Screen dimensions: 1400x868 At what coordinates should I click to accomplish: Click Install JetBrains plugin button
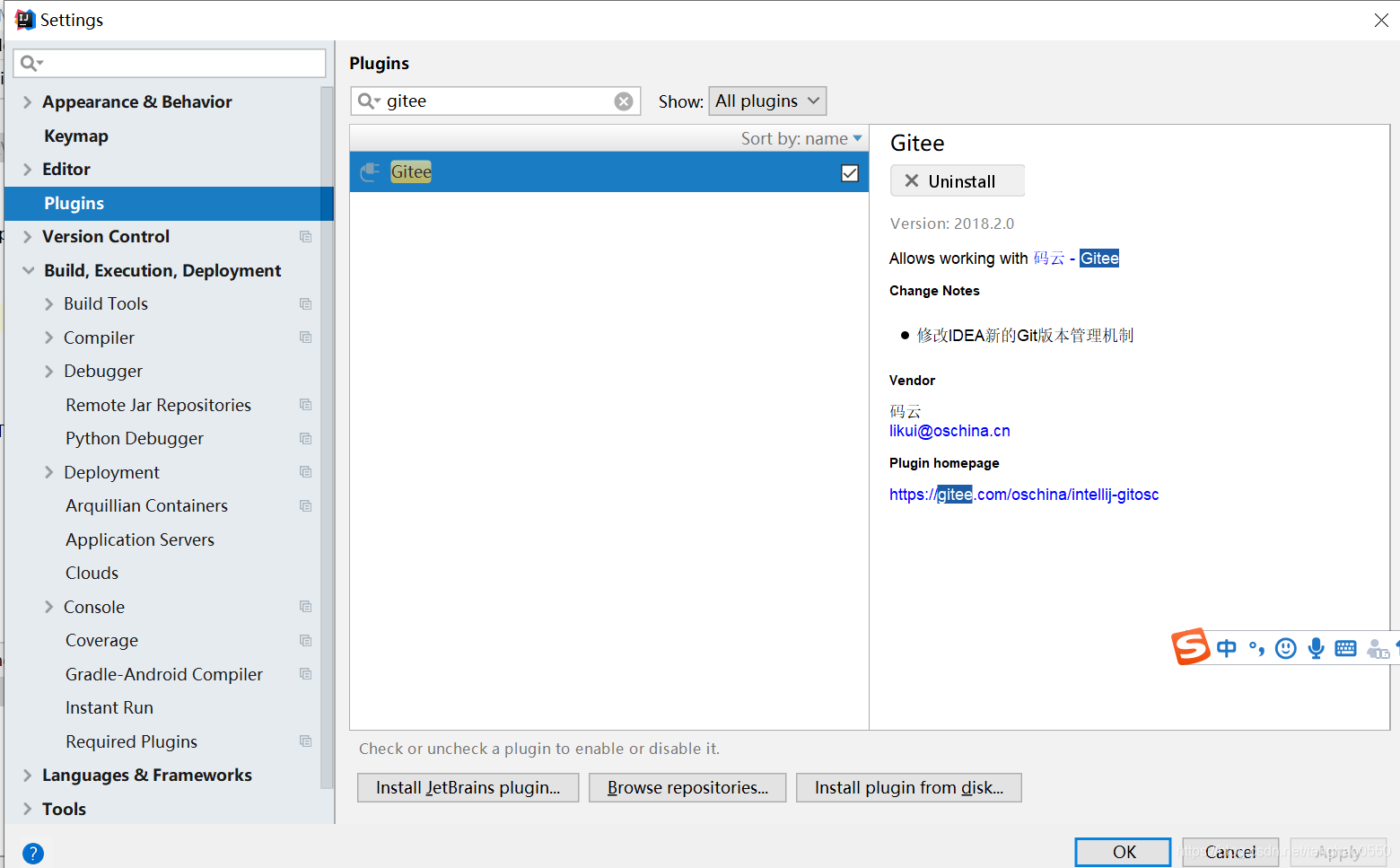click(468, 787)
